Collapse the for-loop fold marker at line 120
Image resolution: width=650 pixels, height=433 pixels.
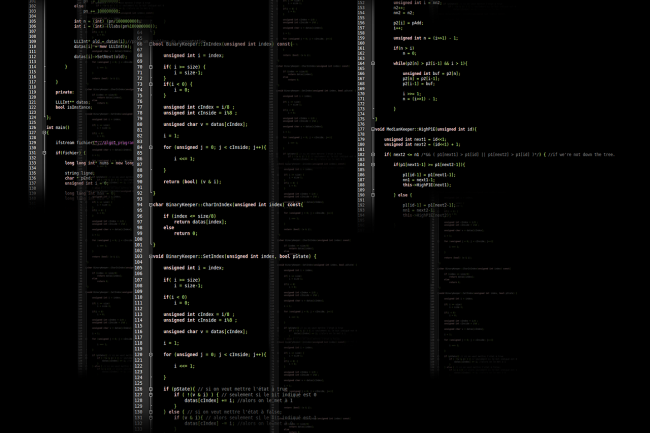pyautogui.click(x=151, y=355)
